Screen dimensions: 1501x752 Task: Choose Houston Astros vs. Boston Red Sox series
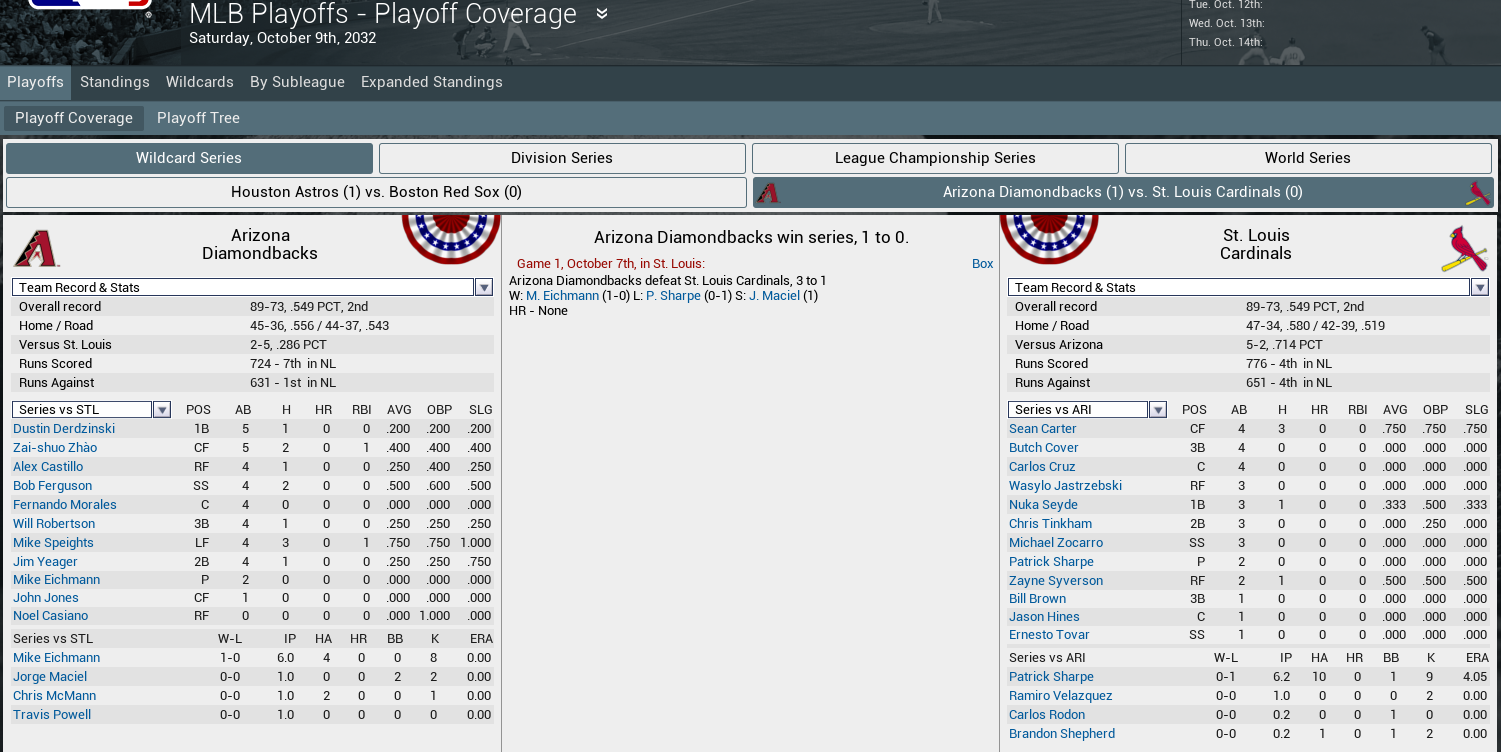click(x=376, y=192)
